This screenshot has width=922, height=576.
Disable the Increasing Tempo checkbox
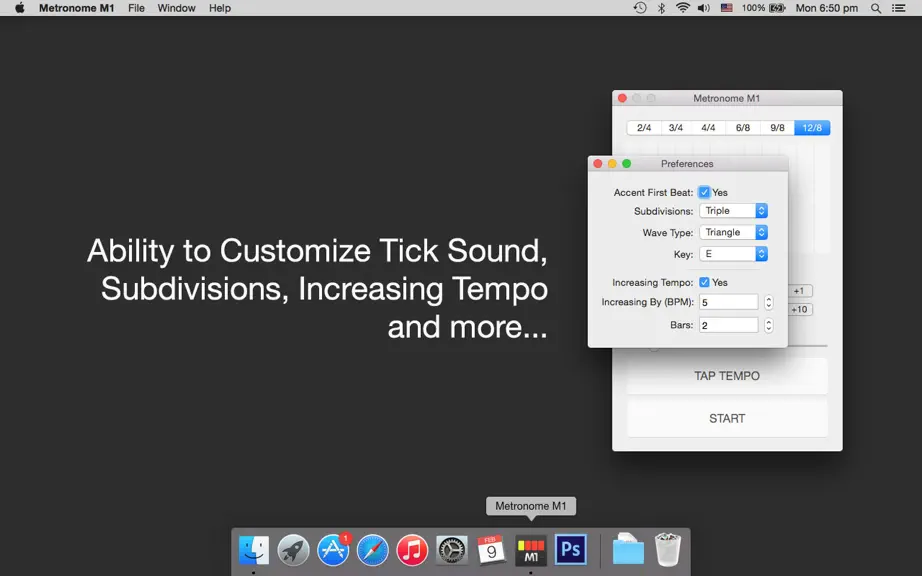coord(704,282)
